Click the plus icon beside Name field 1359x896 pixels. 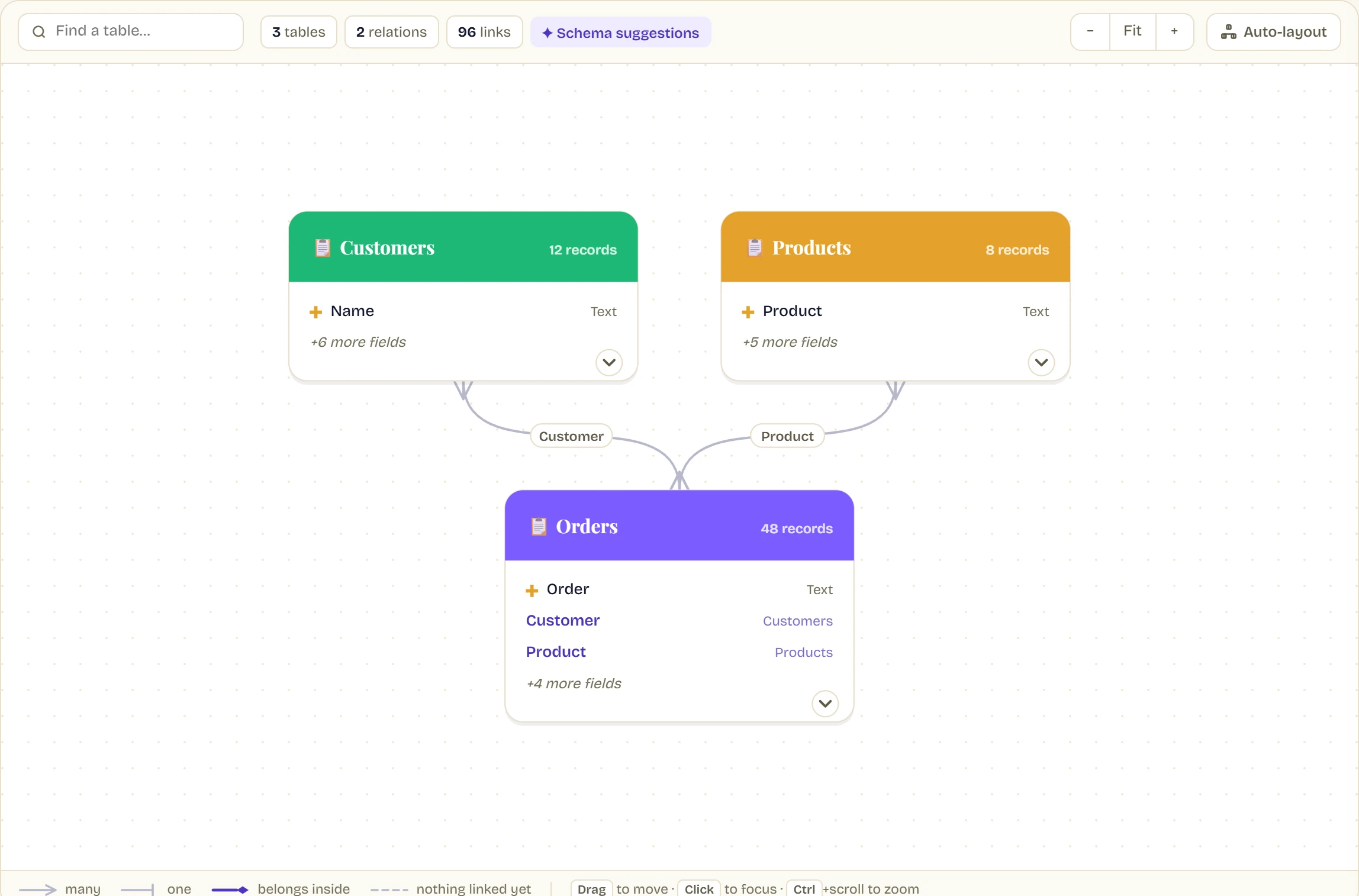click(316, 312)
